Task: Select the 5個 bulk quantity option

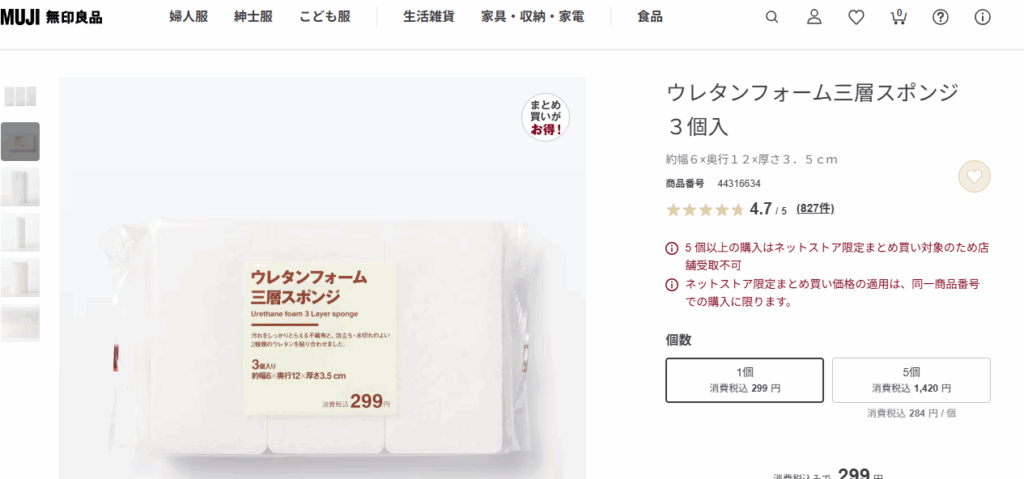Action: pyautogui.click(x=911, y=380)
